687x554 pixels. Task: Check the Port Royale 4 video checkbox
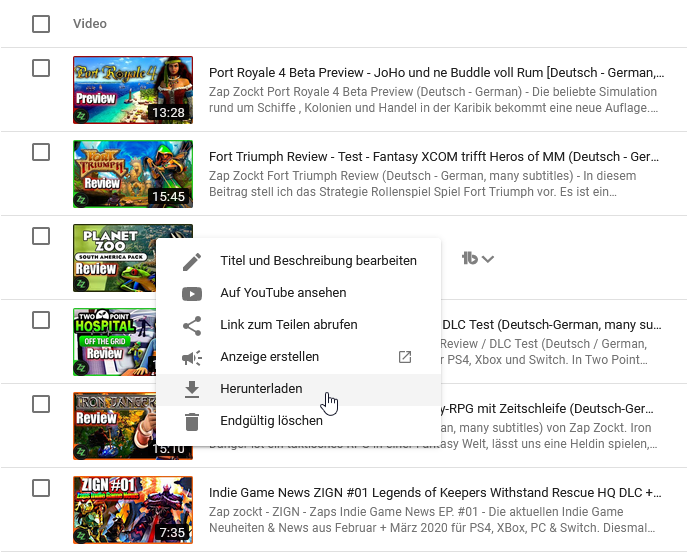point(41,68)
